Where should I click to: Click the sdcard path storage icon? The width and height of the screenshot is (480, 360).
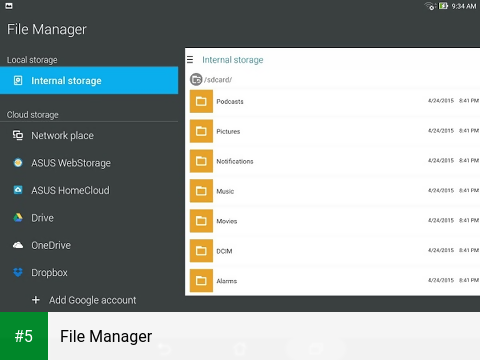click(x=196, y=79)
